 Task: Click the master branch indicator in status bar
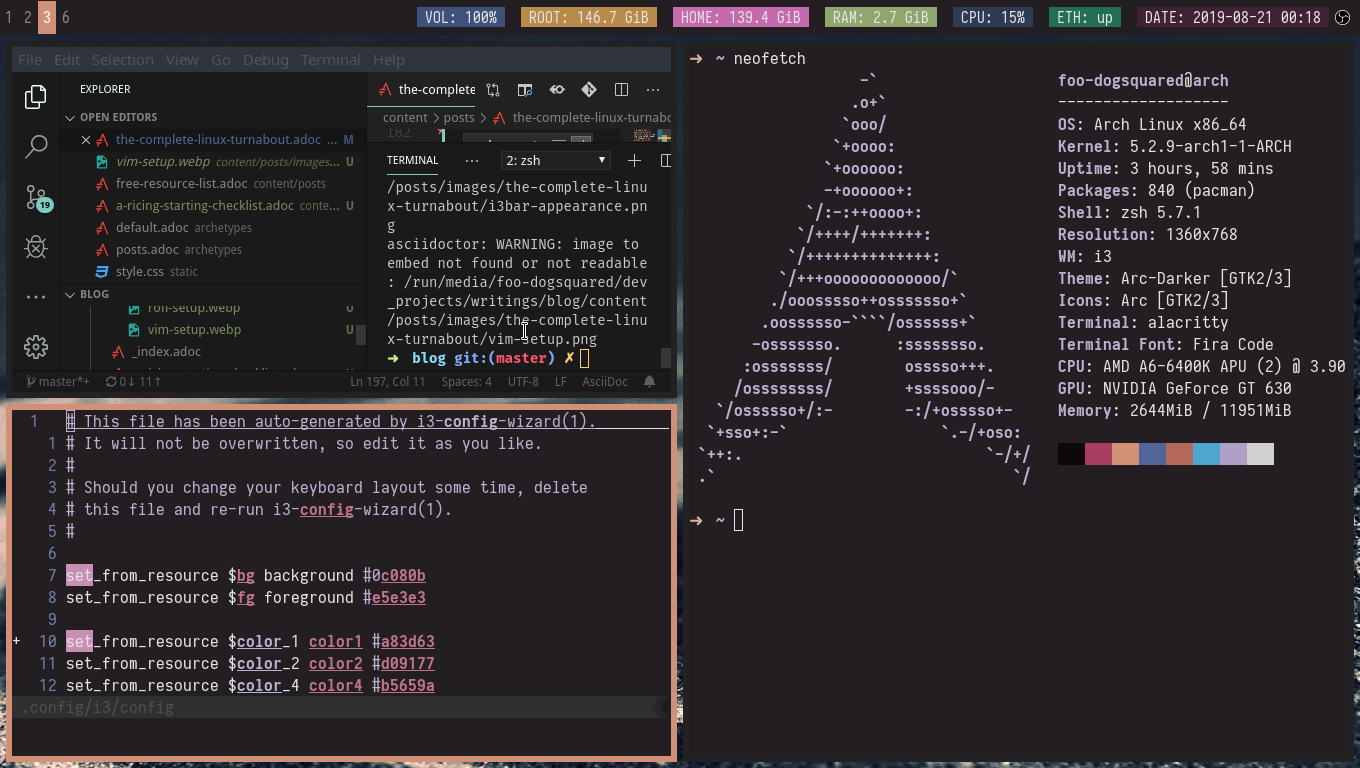tap(58, 381)
